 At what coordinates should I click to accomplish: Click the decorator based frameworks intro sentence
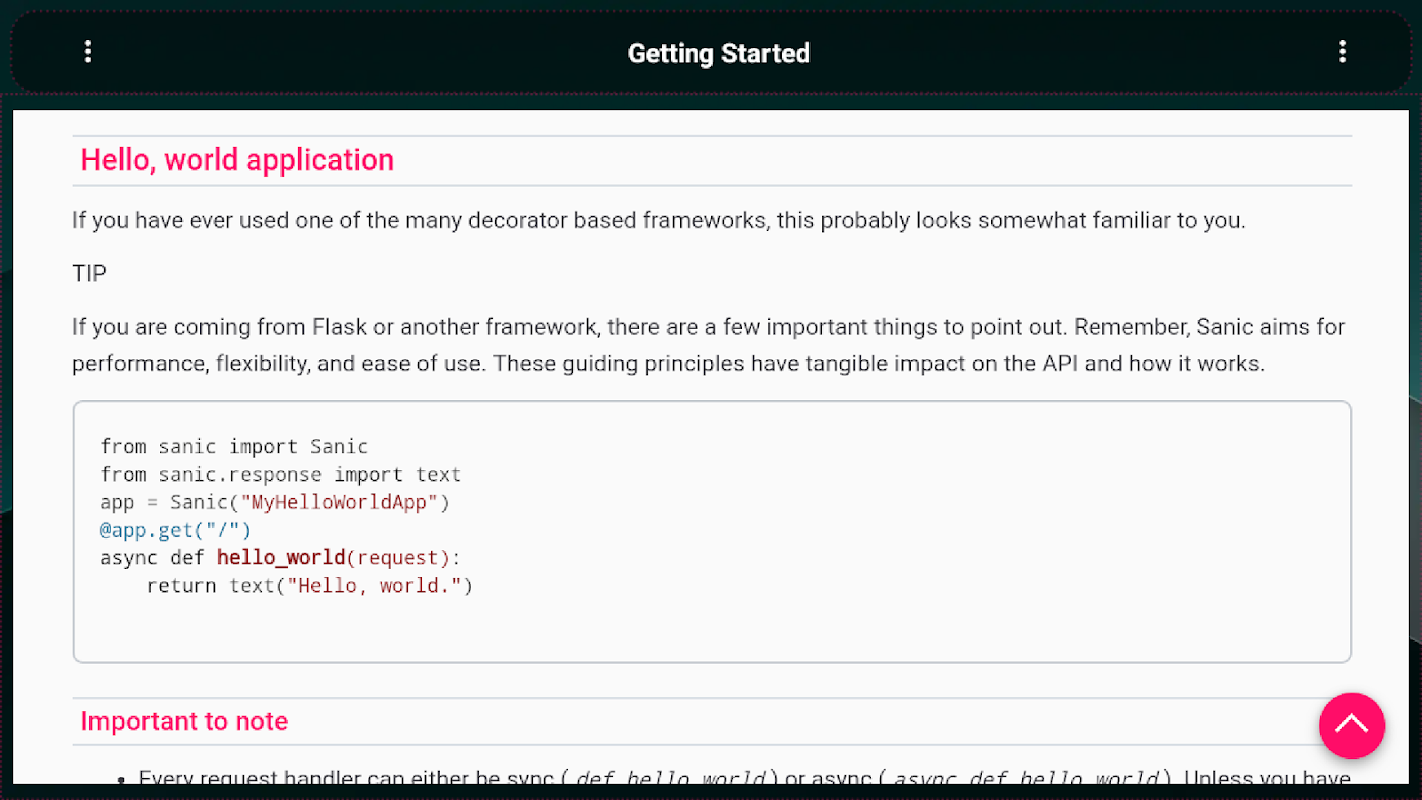pyautogui.click(x=658, y=220)
